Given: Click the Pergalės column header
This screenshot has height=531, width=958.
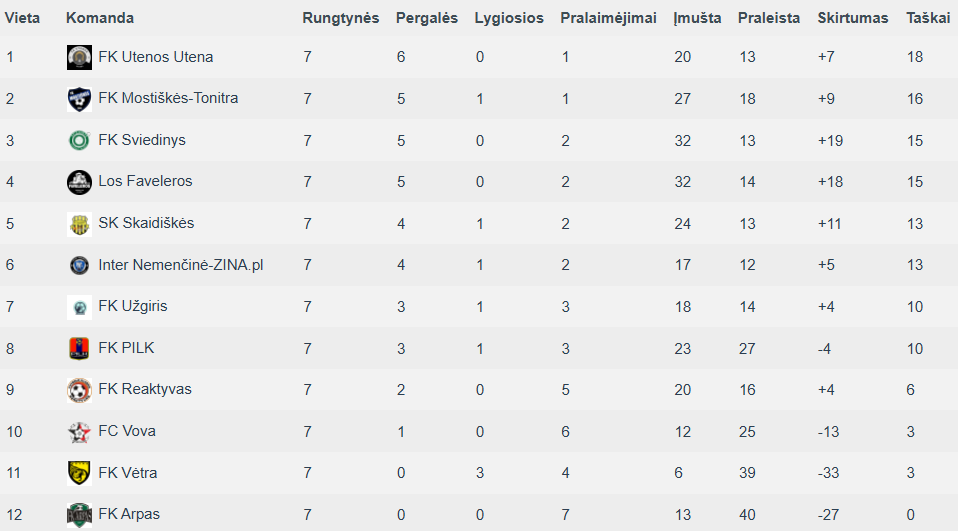Looking at the screenshot, I should 426,18.
